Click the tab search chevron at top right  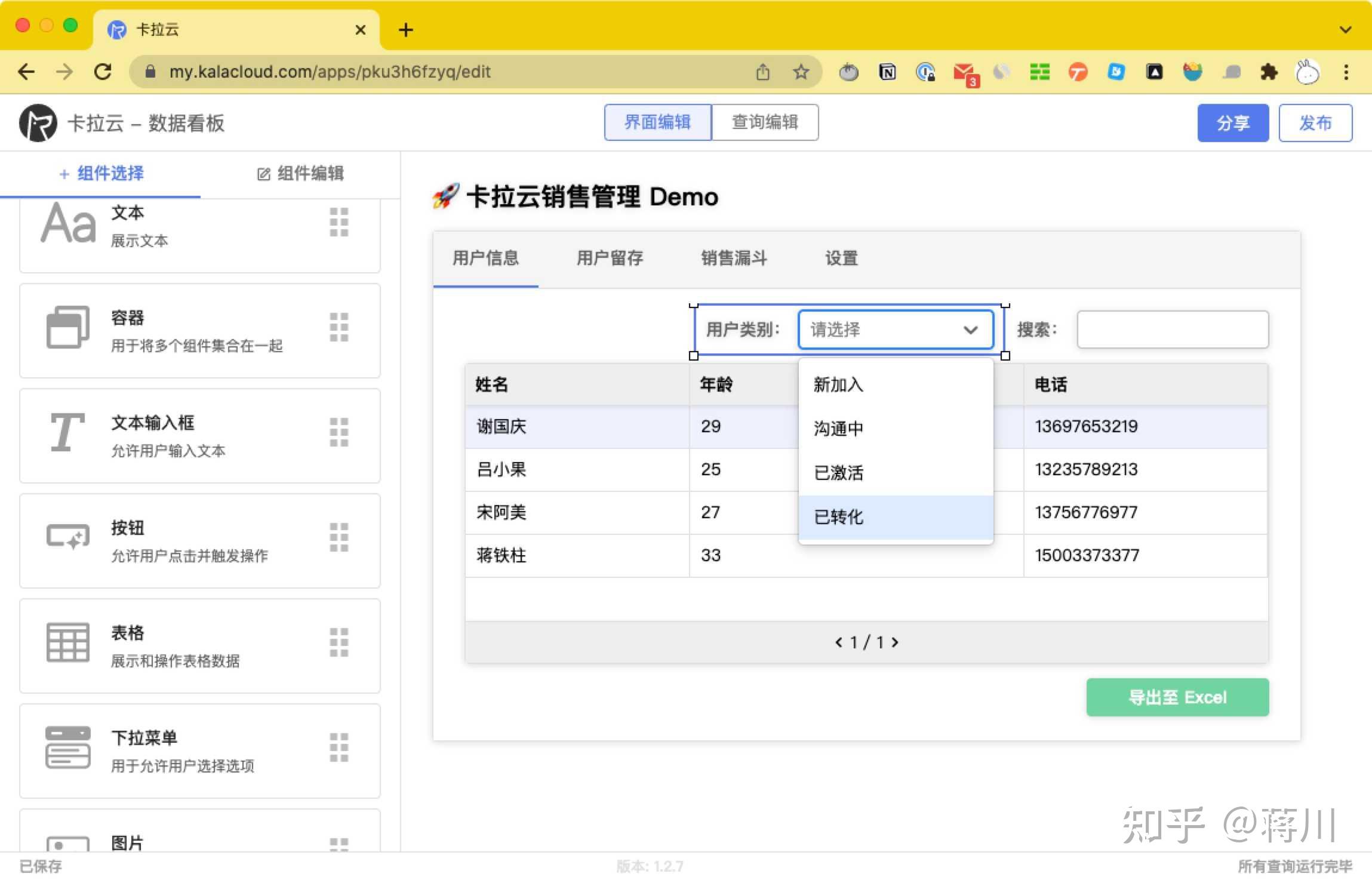[1345, 29]
